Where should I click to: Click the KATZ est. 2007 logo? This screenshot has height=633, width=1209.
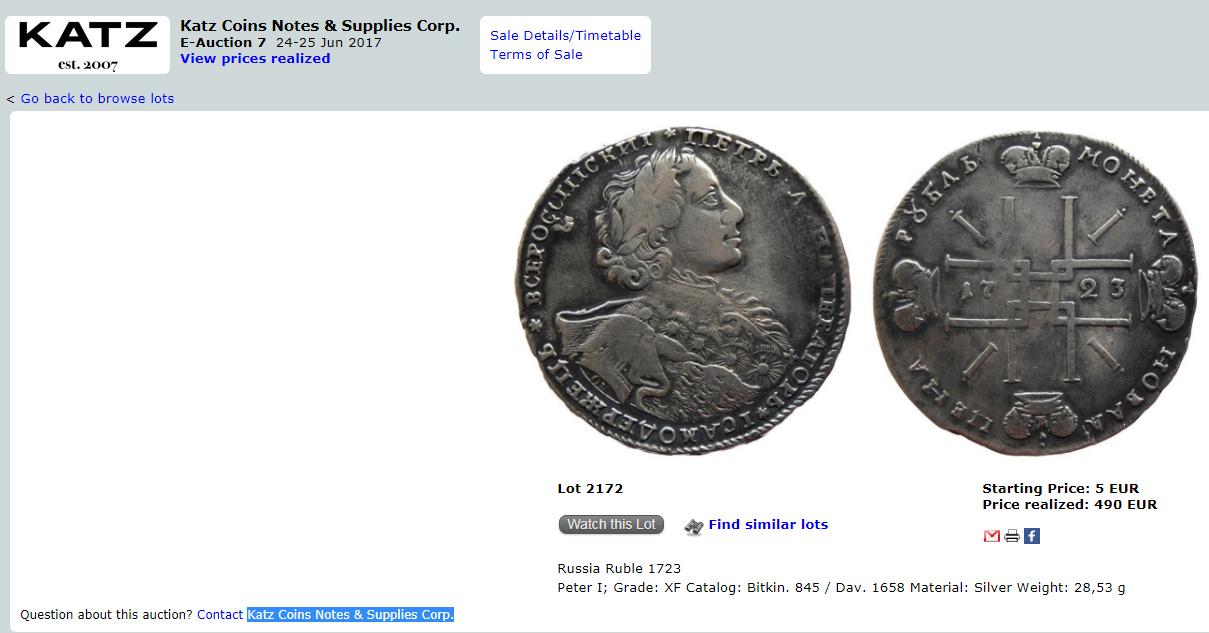(87, 45)
